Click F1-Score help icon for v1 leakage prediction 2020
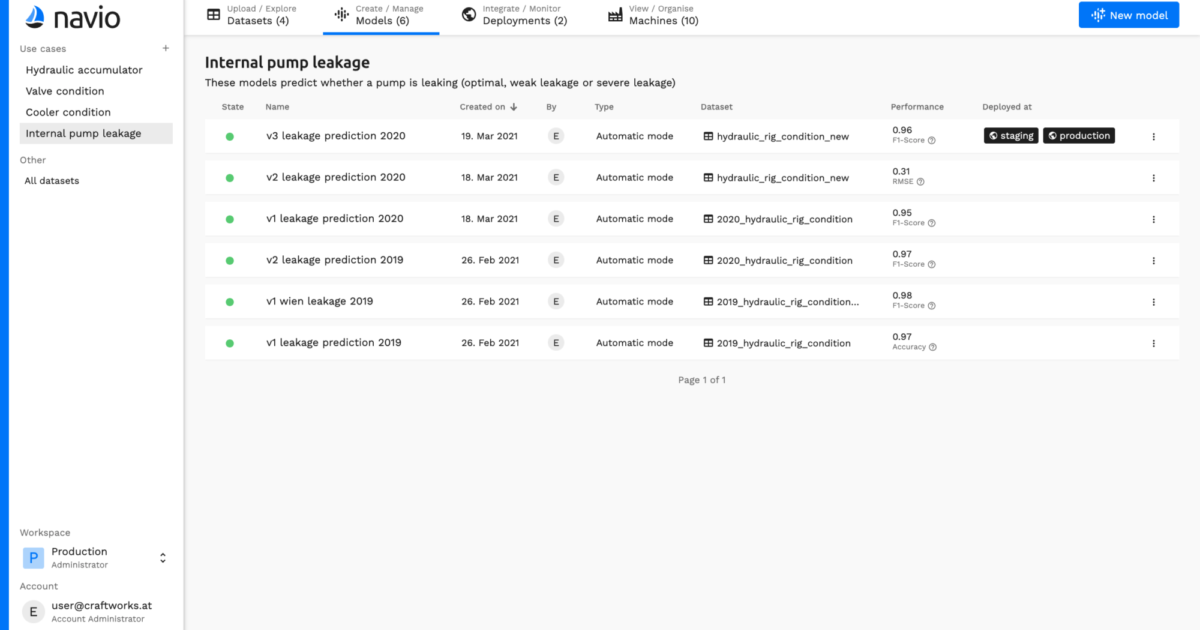1200x630 pixels. (x=932, y=223)
